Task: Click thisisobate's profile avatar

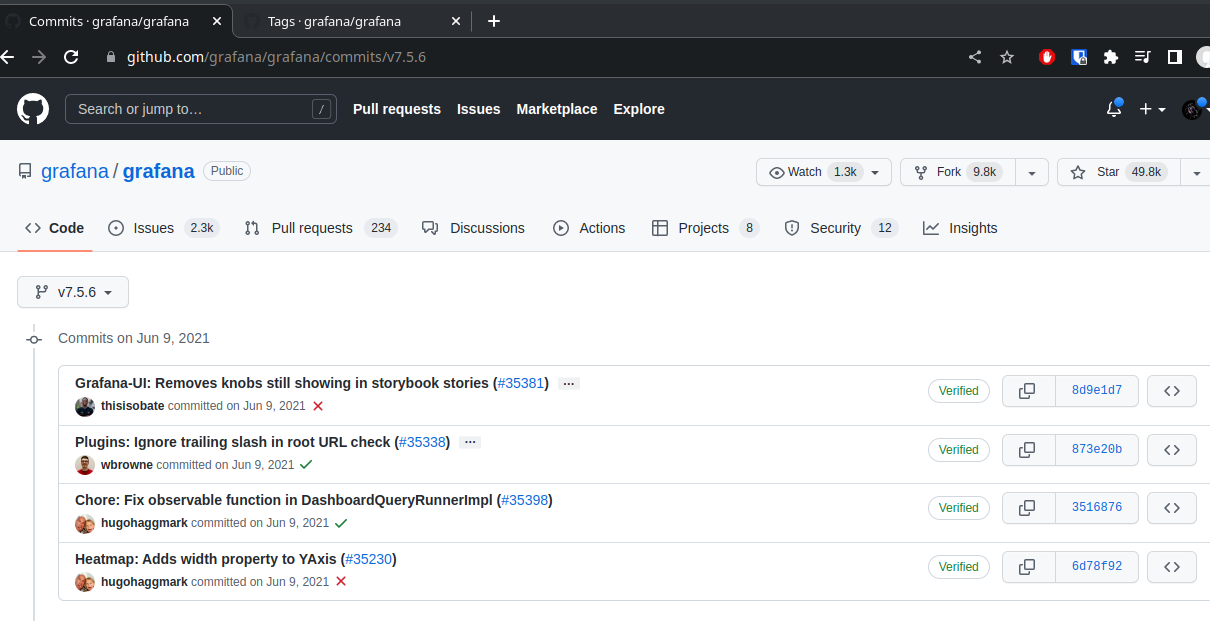Action: click(x=85, y=406)
